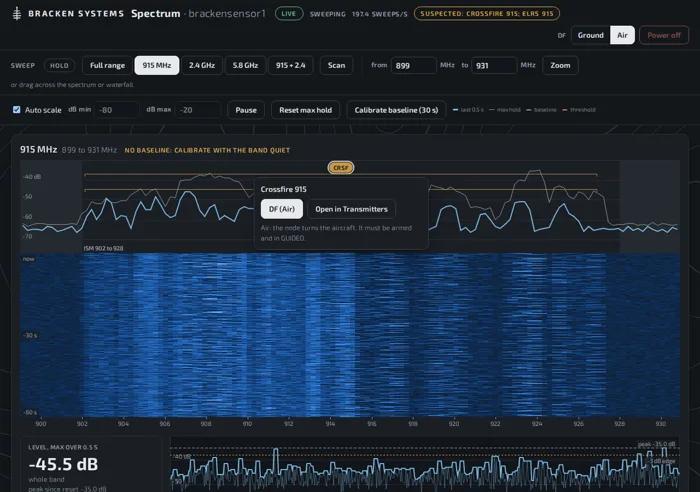Start Calibrate baseline (30 s)
700x492 pixels.
pyautogui.click(x=396, y=110)
